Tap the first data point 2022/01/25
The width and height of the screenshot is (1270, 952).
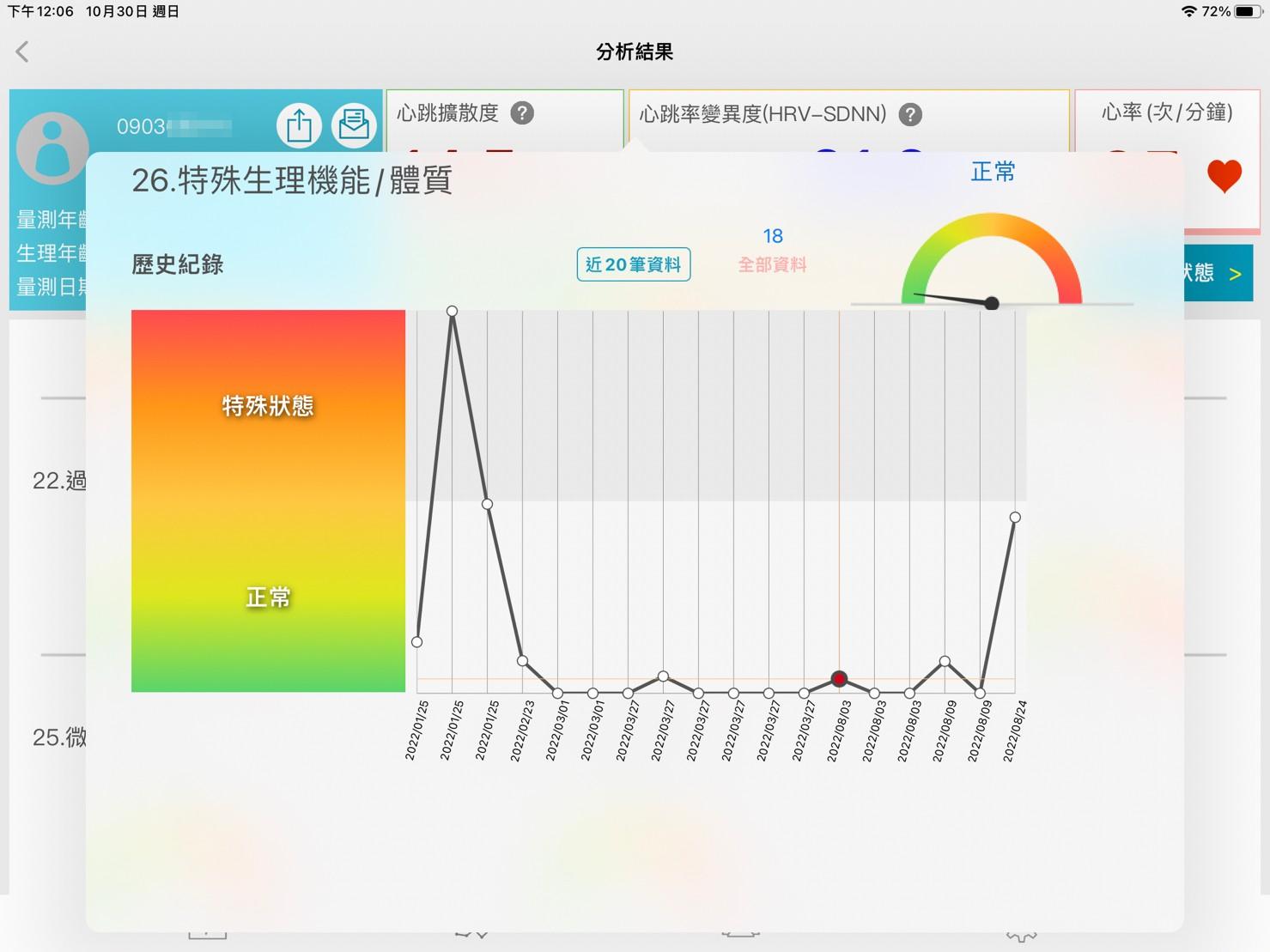[417, 642]
